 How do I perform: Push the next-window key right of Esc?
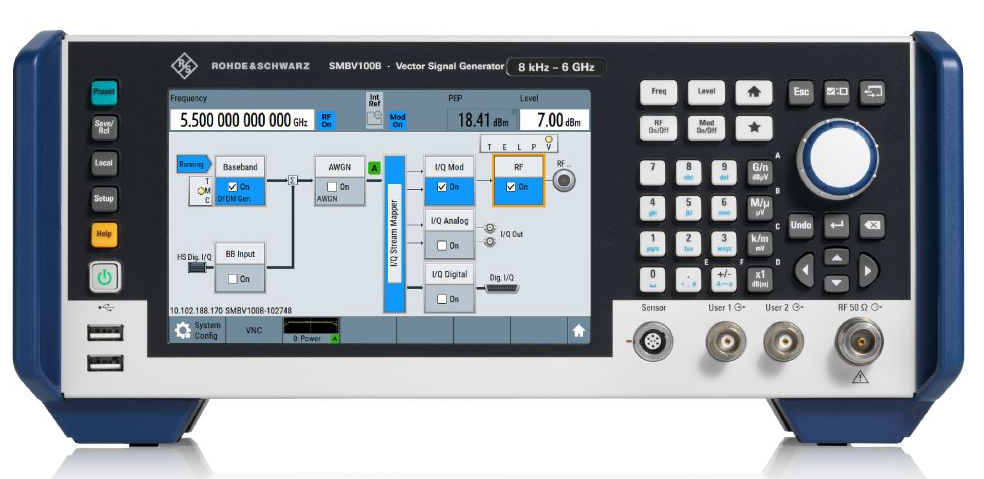(872, 92)
